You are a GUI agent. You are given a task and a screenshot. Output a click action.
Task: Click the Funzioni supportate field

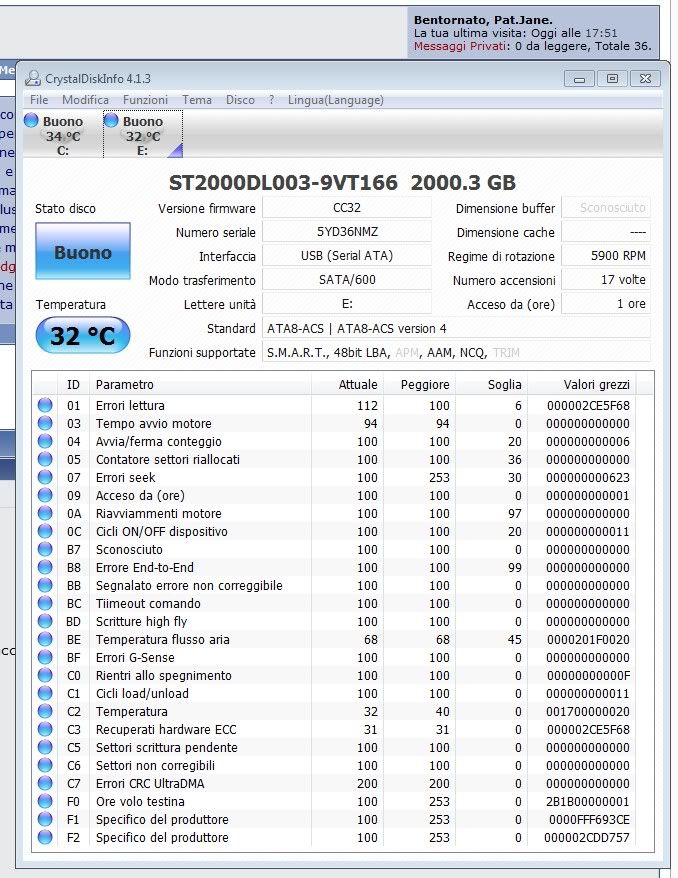[x=456, y=353]
